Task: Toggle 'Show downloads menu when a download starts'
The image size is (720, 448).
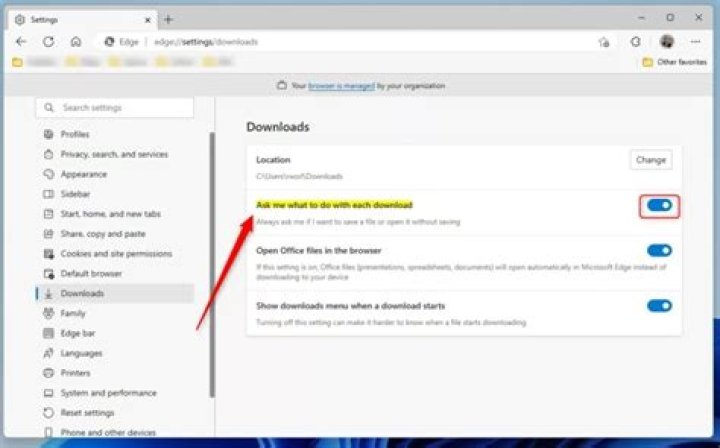Action: [659, 306]
